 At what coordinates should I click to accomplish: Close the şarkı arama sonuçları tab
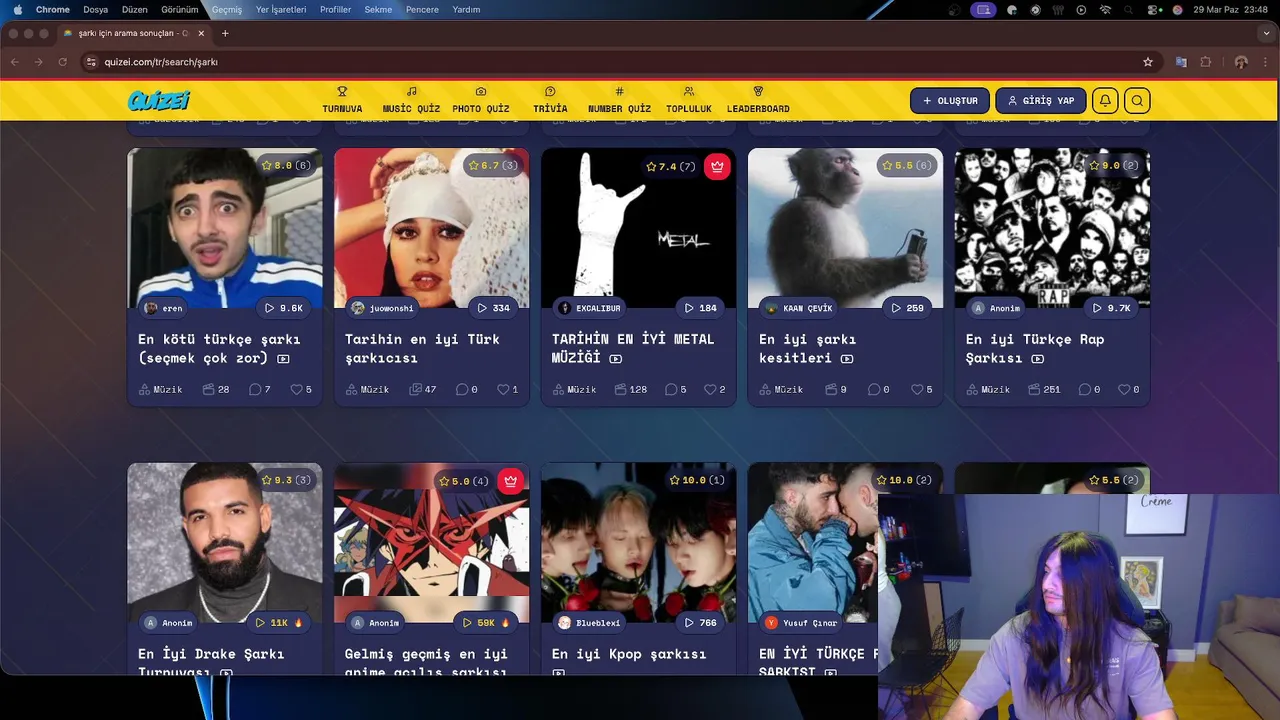tap(201, 33)
